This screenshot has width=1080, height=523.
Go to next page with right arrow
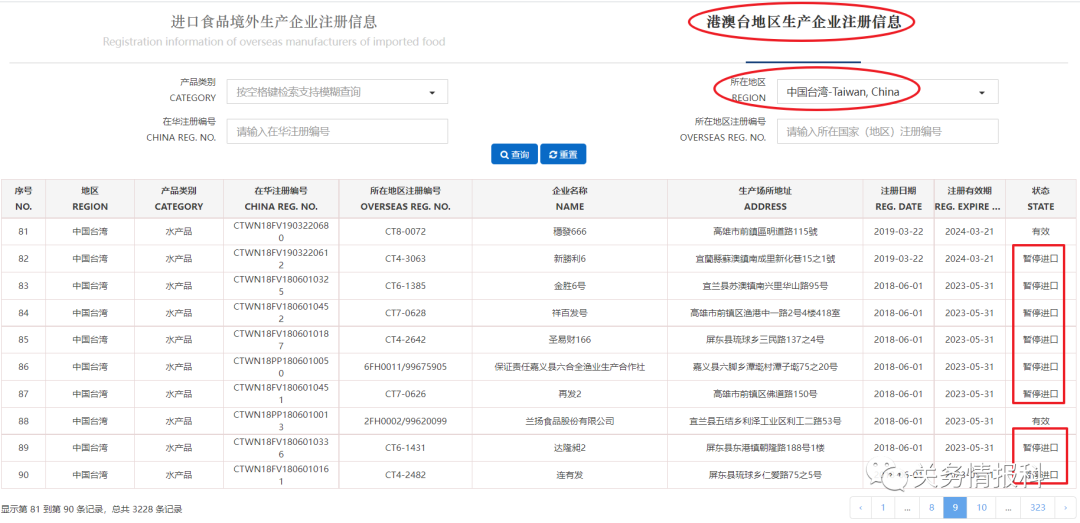click(x=1065, y=508)
